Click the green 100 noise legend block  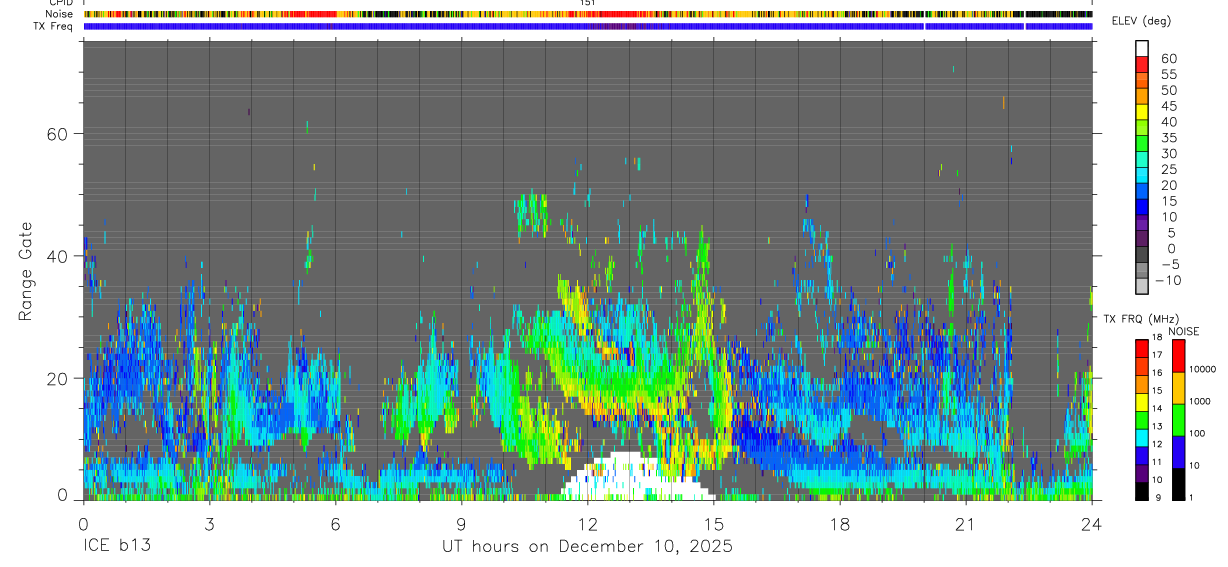click(1178, 420)
